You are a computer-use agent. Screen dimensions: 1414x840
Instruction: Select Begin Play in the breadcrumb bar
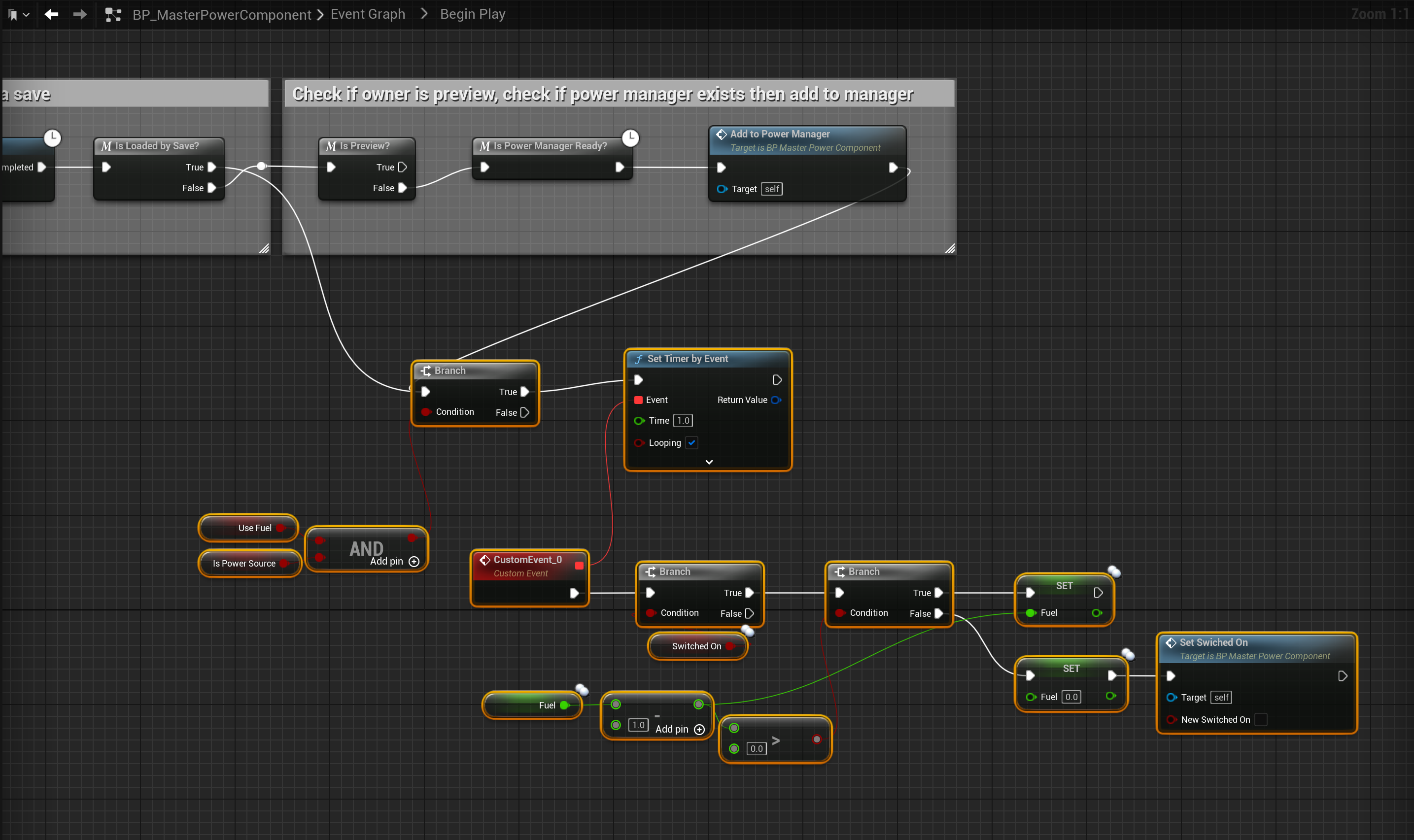click(x=472, y=14)
